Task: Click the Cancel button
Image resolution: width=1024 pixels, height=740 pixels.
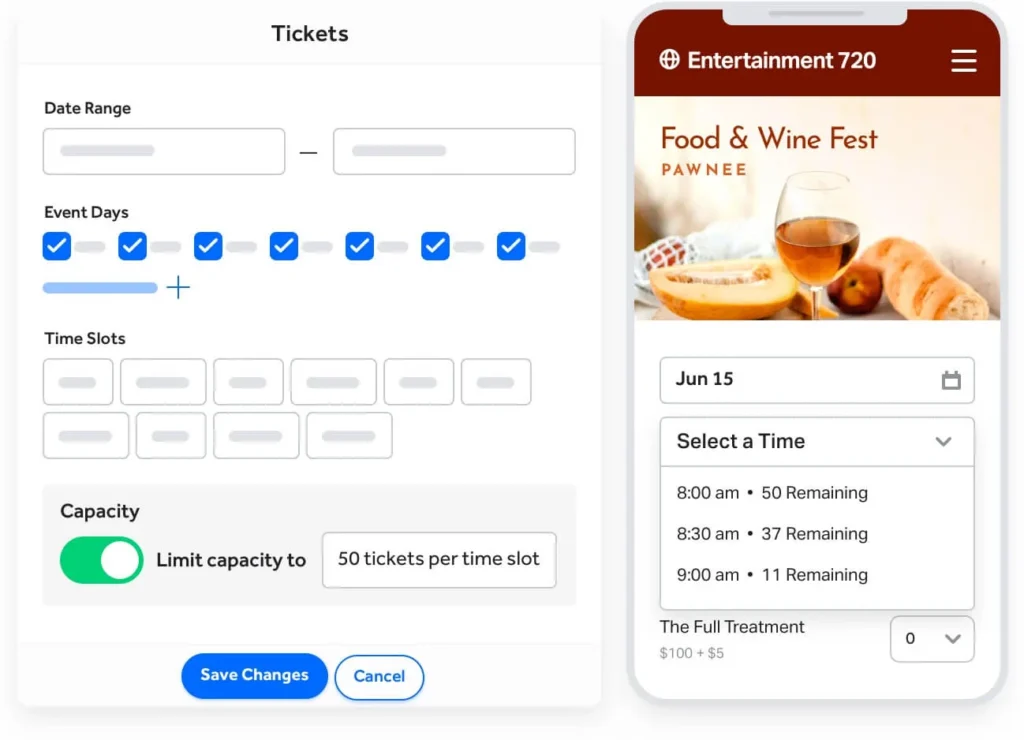Action: click(379, 676)
